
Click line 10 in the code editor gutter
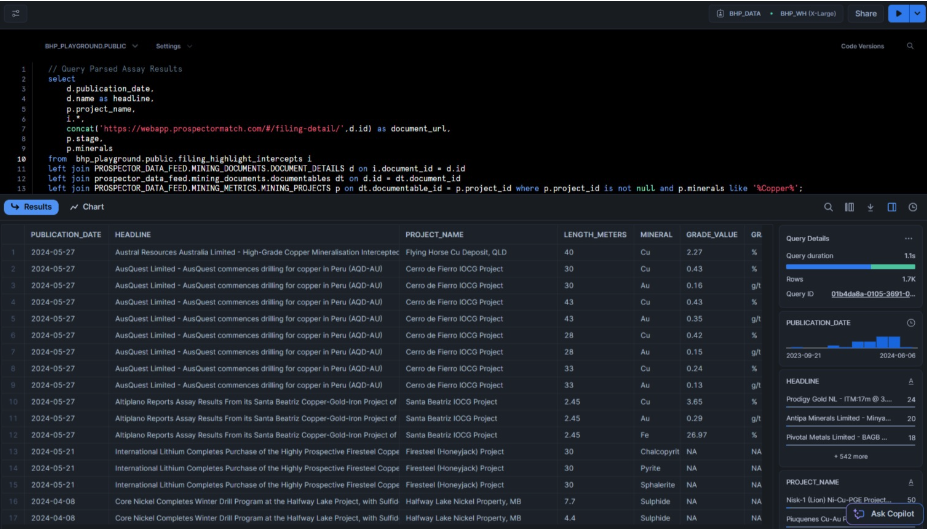pyautogui.click(x=21, y=159)
